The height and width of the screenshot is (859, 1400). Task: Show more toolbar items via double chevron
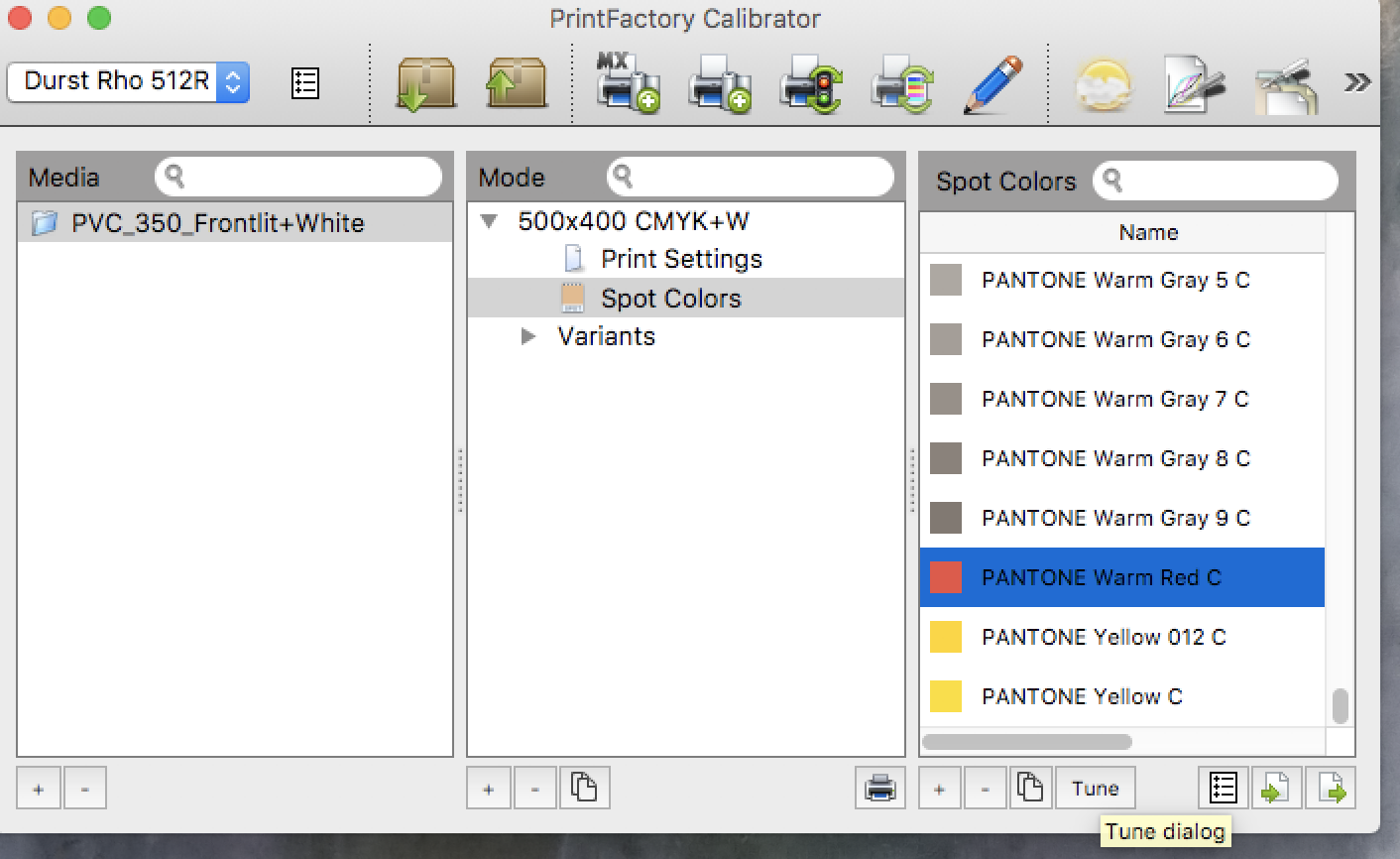[1357, 81]
